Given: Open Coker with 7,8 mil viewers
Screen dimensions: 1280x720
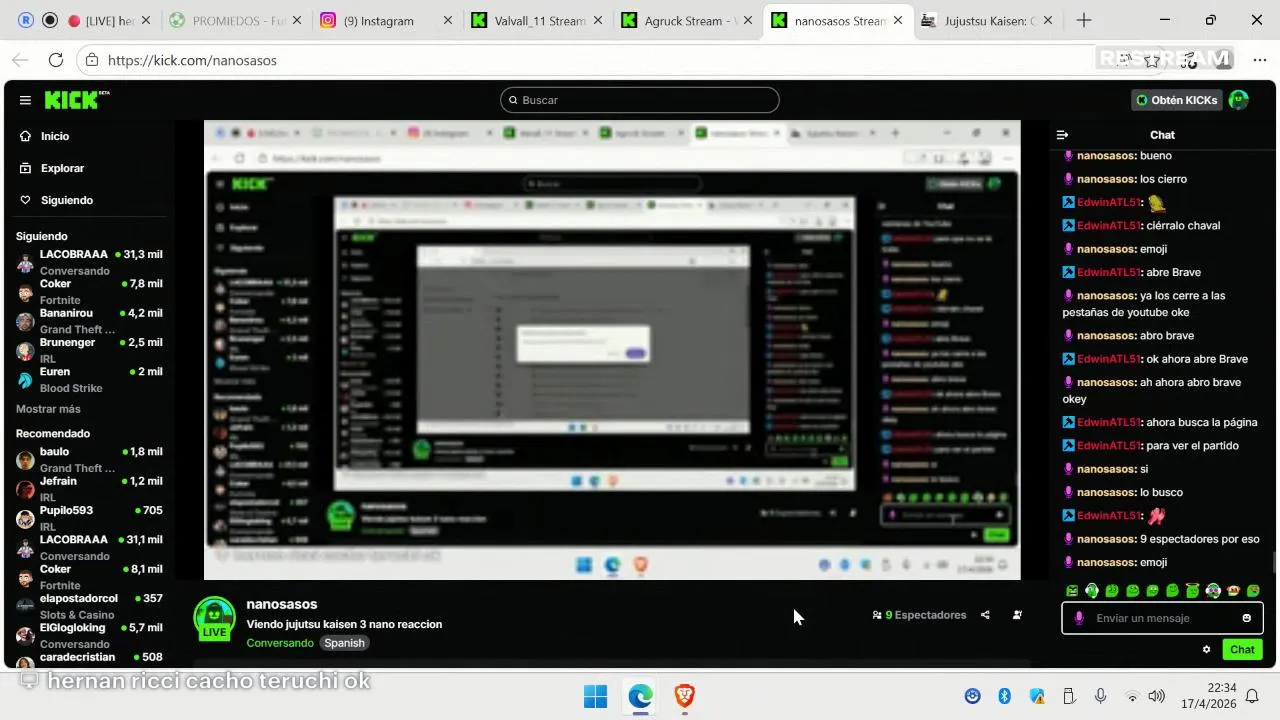Looking at the screenshot, I should pos(89,291).
